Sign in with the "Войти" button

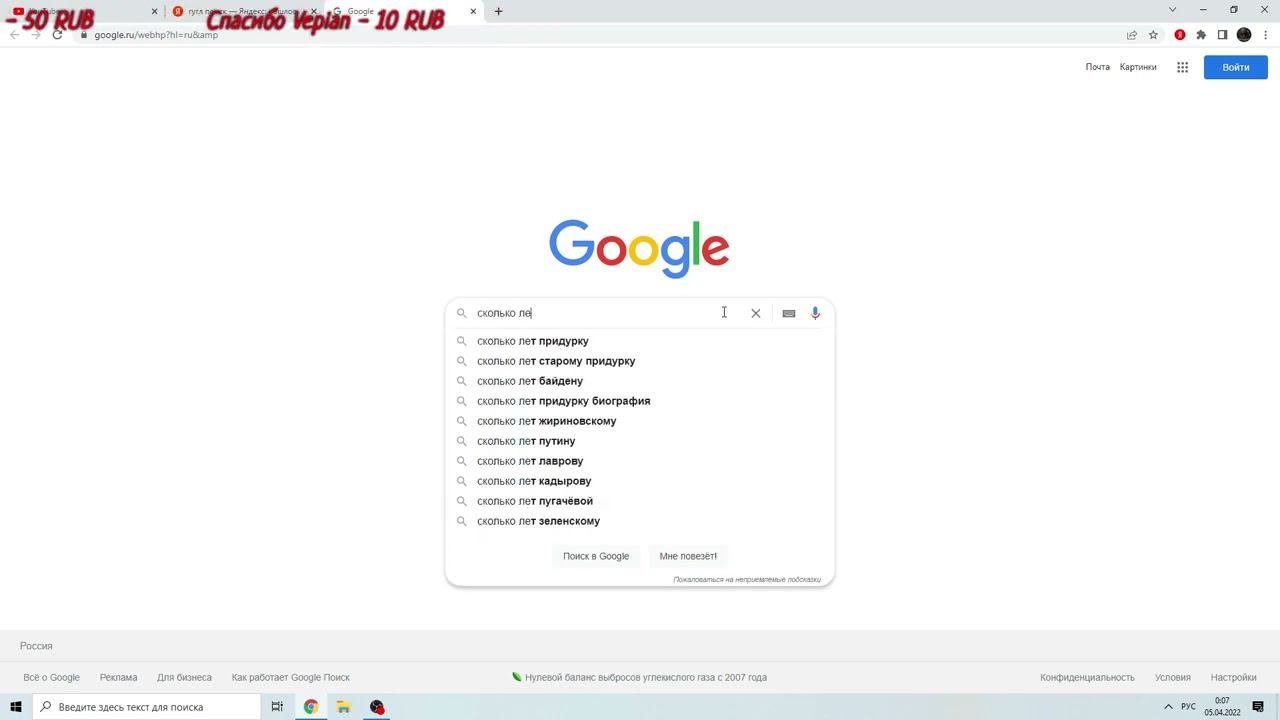[x=1236, y=67]
